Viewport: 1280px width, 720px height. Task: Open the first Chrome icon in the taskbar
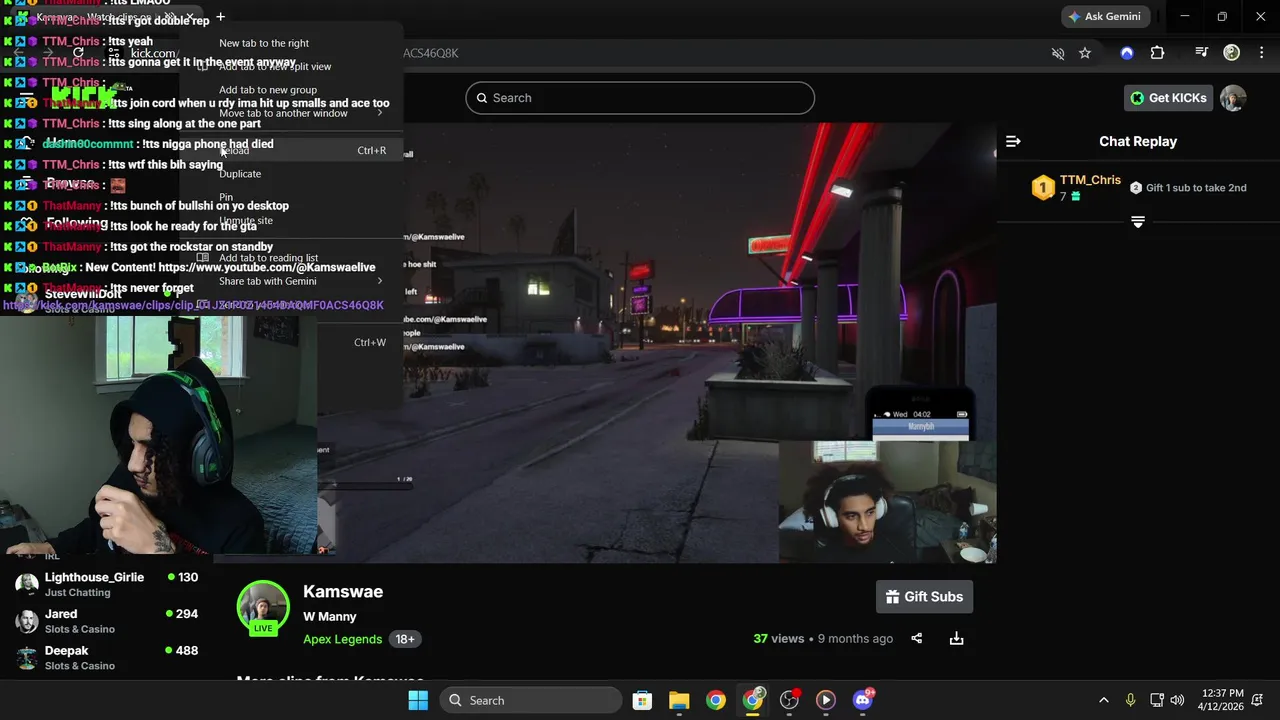(716, 700)
